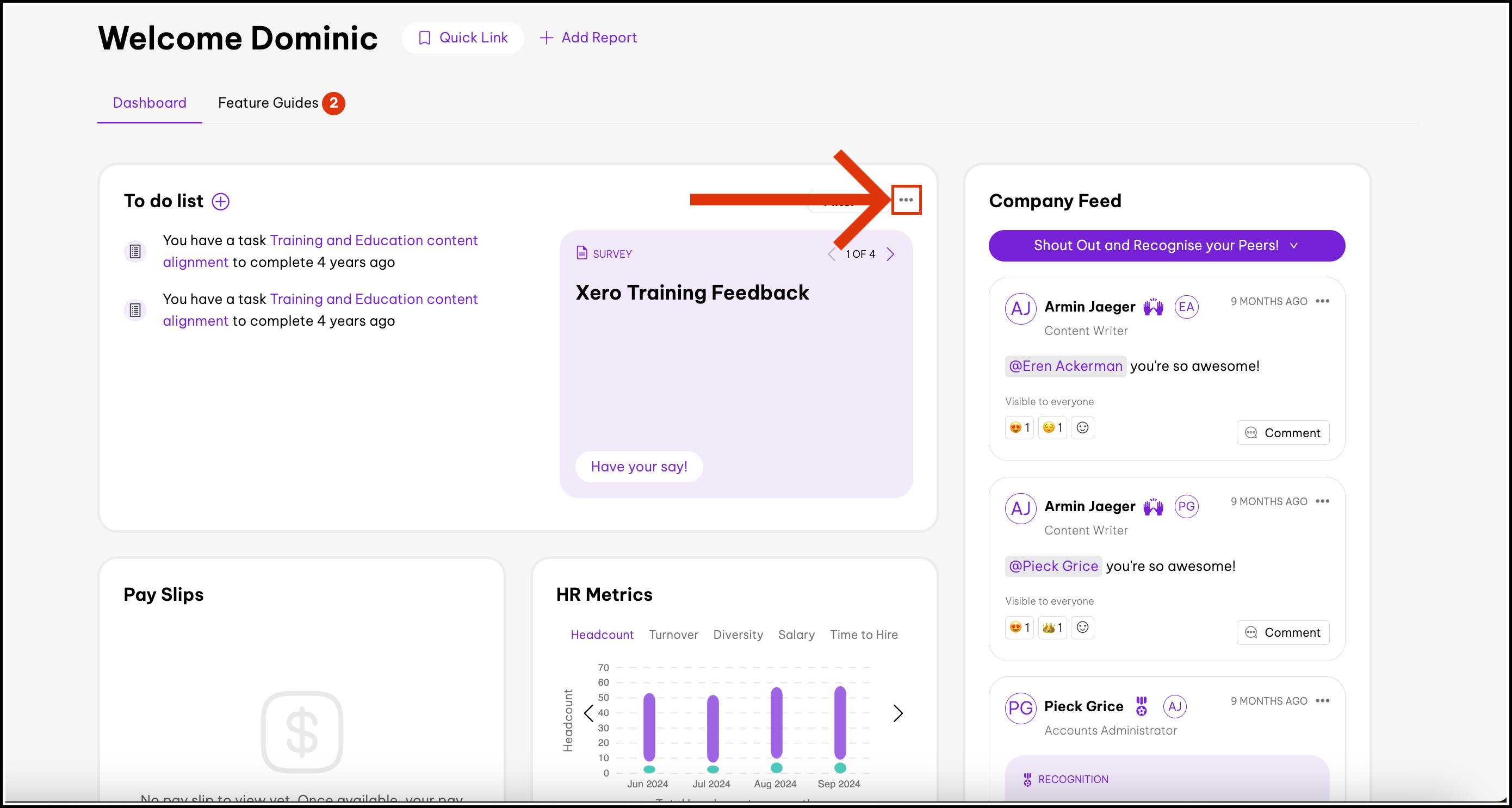Select the Dashboard tab
1512x808 pixels.
tap(150, 103)
